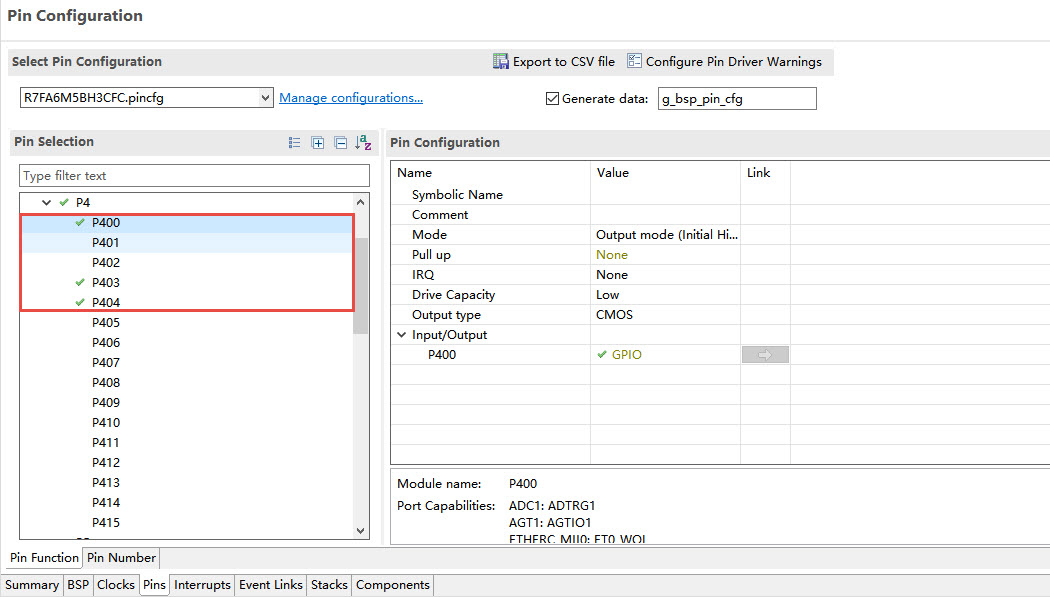Select pin P407 in the tree
This screenshot has height=597, width=1050.
106,363
